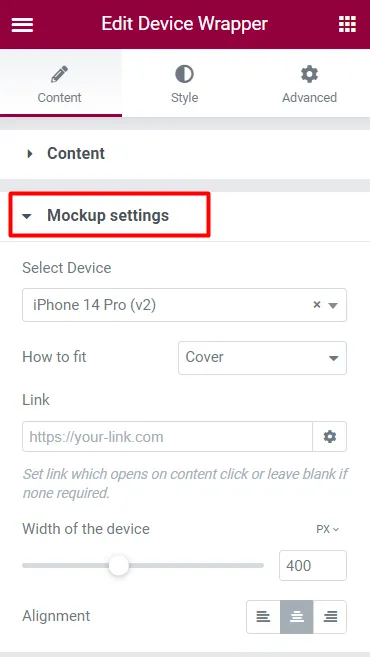This screenshot has height=657, width=370.
Task: Clear selected device with the x icon
Action: pos(317,305)
